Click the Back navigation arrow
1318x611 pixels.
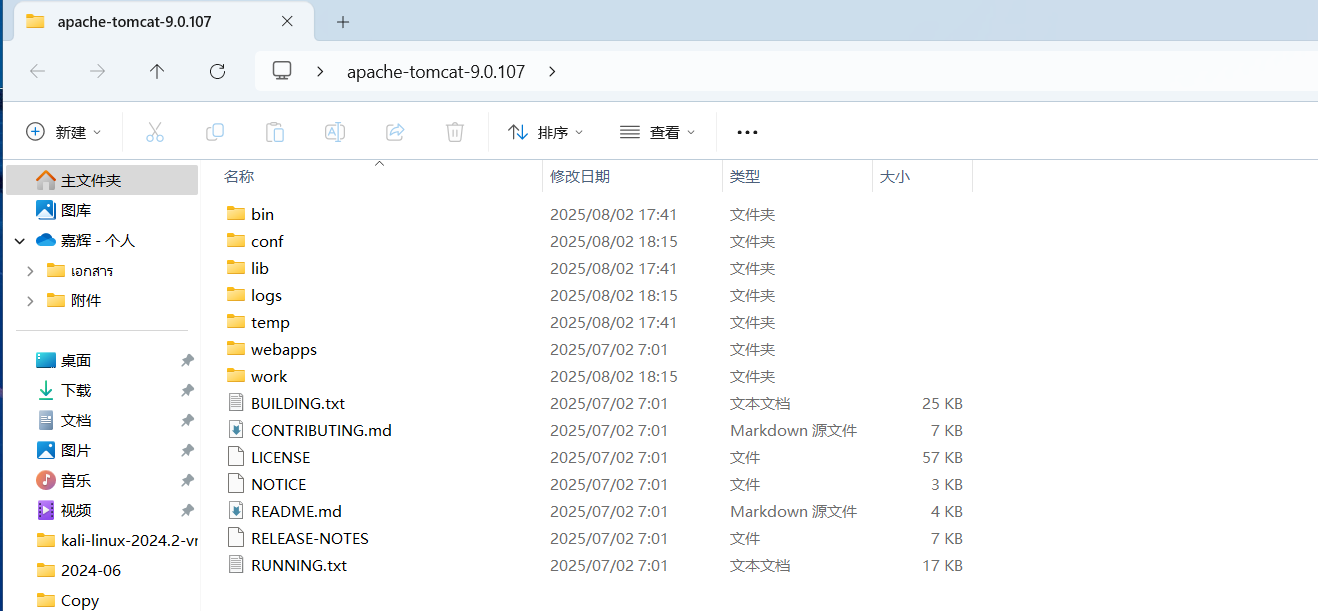pyautogui.click(x=37, y=71)
